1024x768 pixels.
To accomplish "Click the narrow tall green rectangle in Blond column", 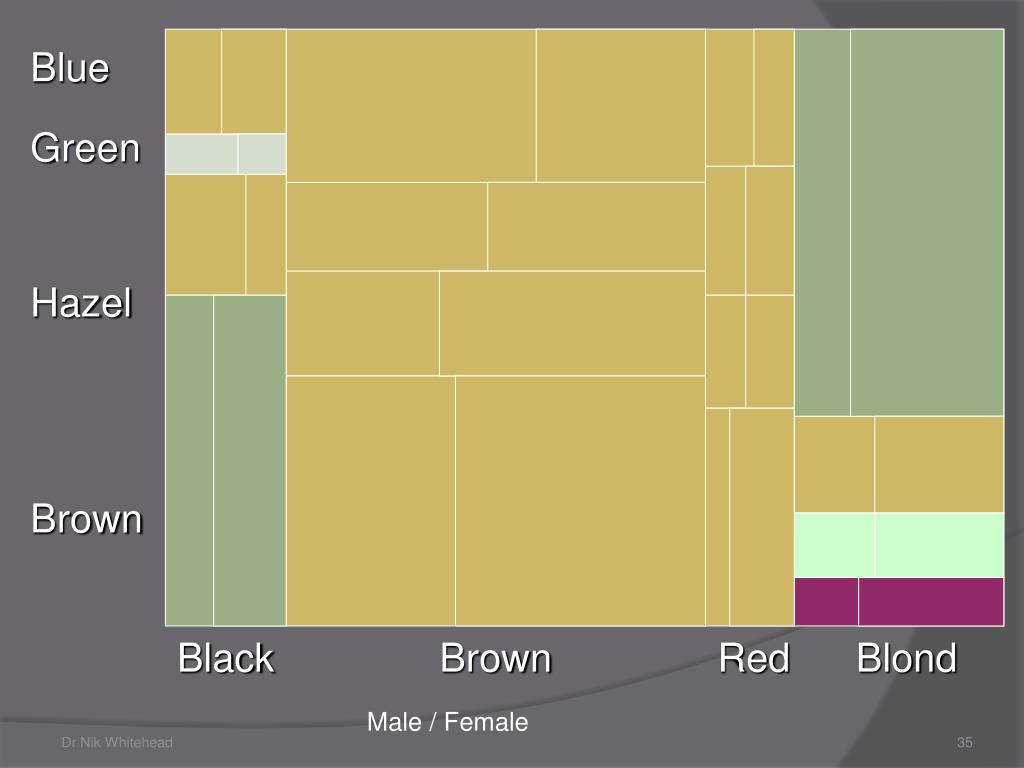I will (x=822, y=222).
